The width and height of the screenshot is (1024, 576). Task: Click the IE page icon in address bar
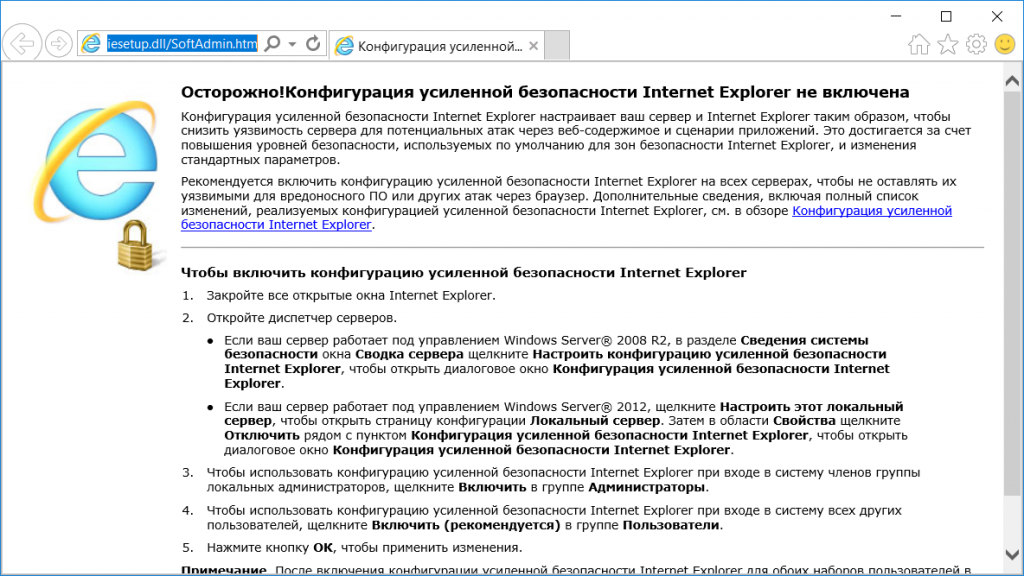[91, 44]
